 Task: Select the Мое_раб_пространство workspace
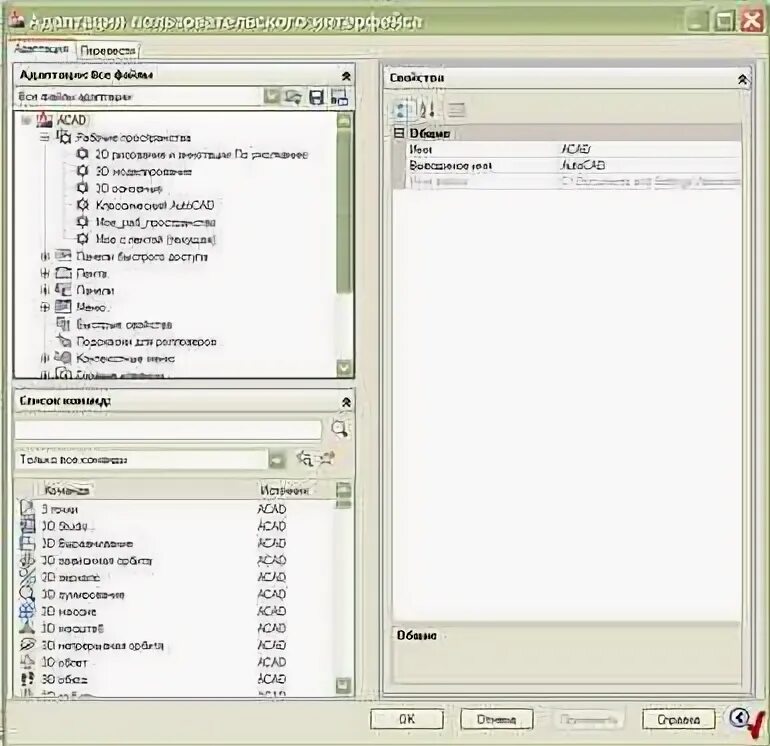click(155, 222)
